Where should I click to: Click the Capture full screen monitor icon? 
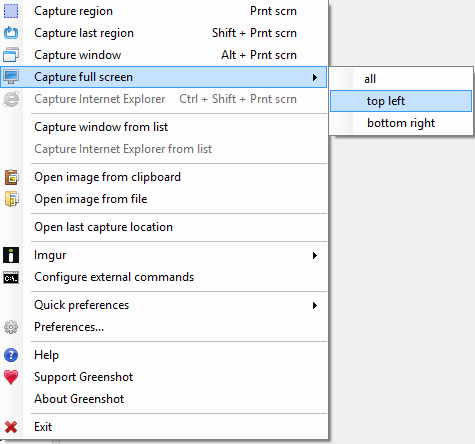[x=11, y=77]
